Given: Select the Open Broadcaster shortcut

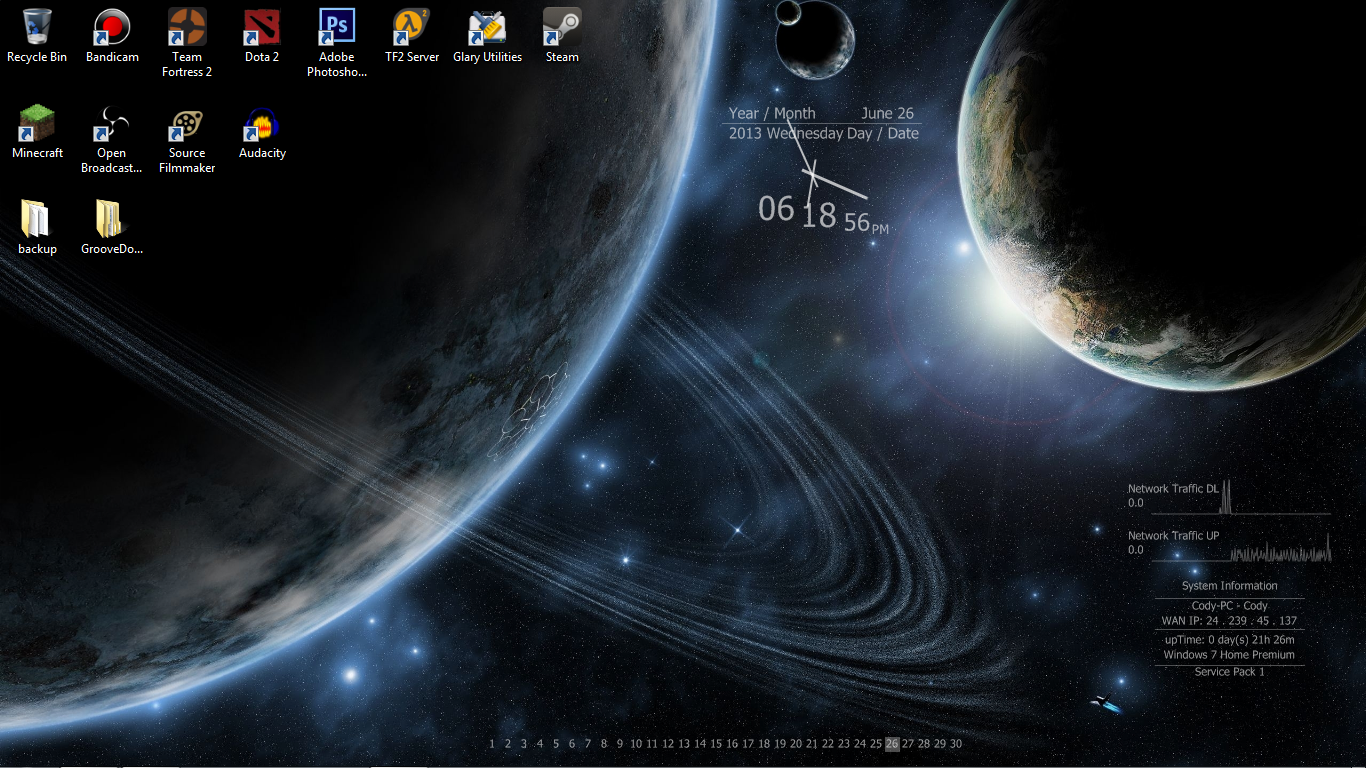Looking at the screenshot, I should point(112,123).
